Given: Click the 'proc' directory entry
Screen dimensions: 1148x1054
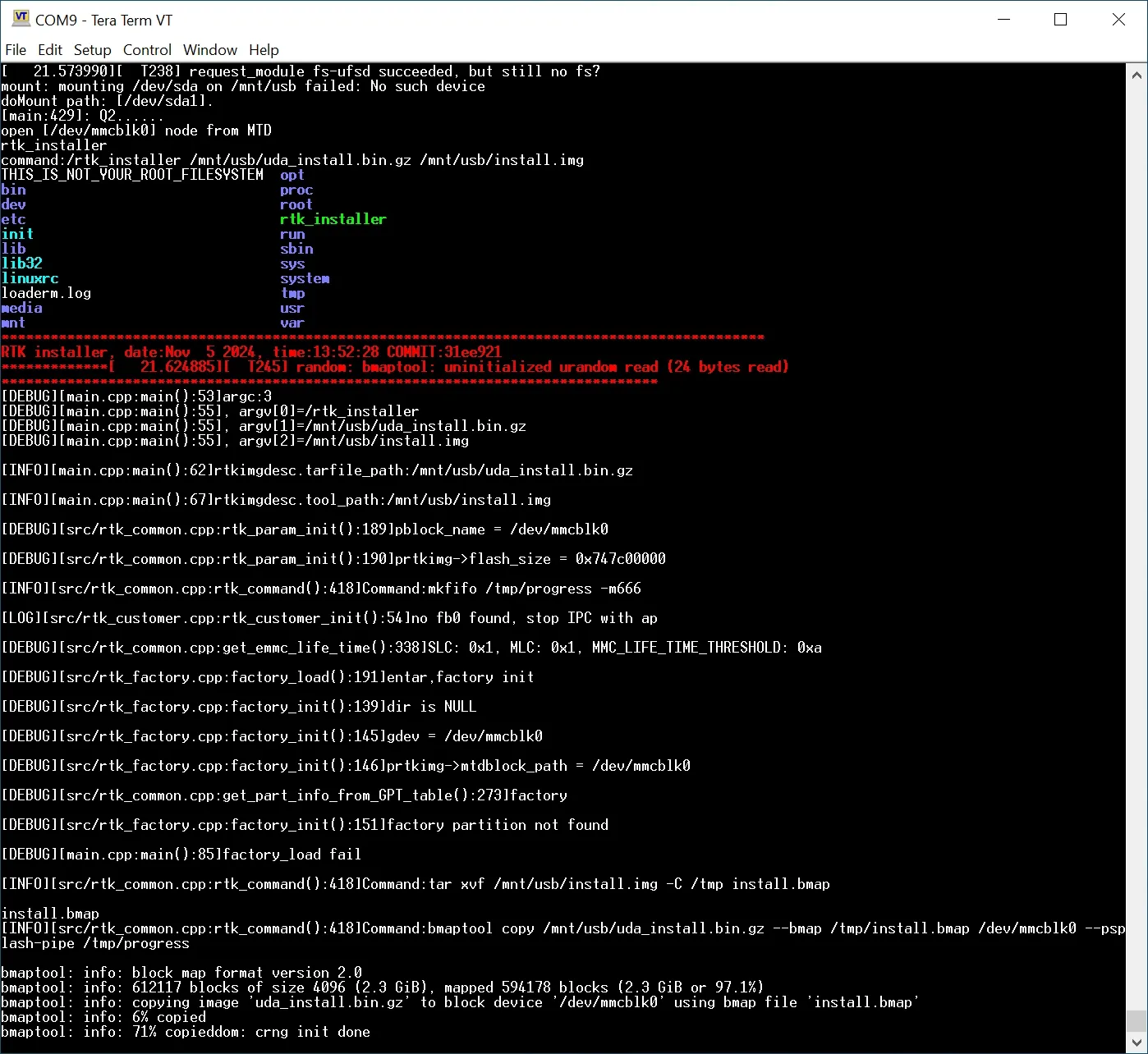Looking at the screenshot, I should pos(296,190).
